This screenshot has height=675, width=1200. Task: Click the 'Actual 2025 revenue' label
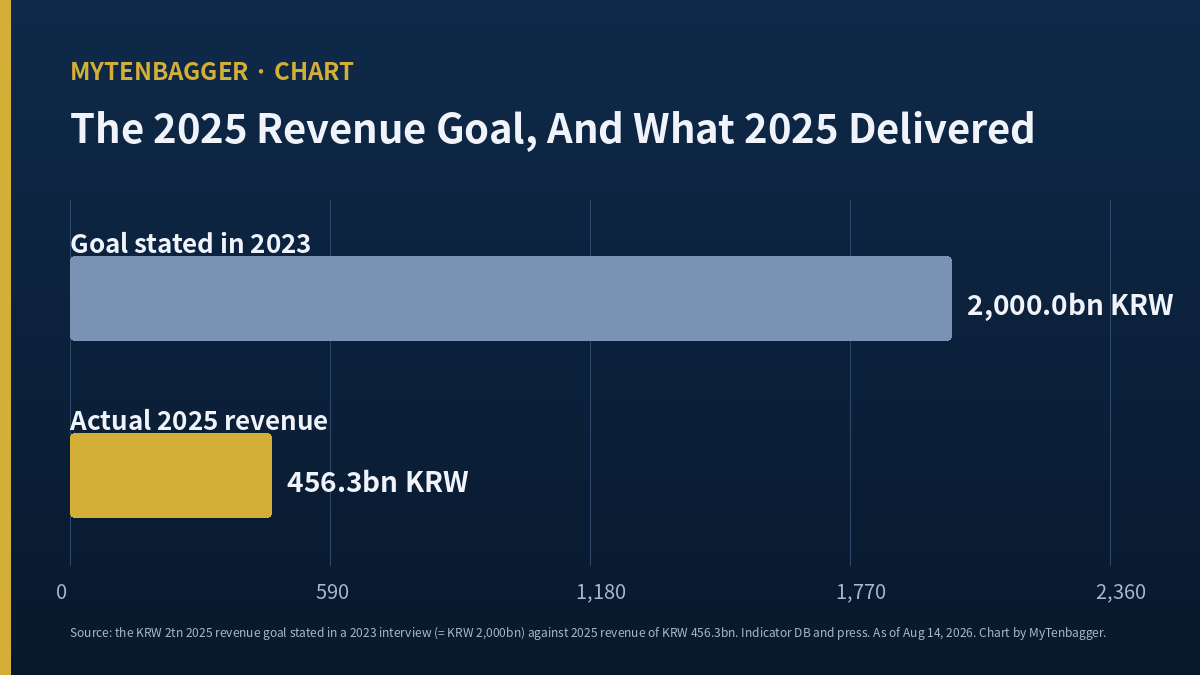point(199,420)
